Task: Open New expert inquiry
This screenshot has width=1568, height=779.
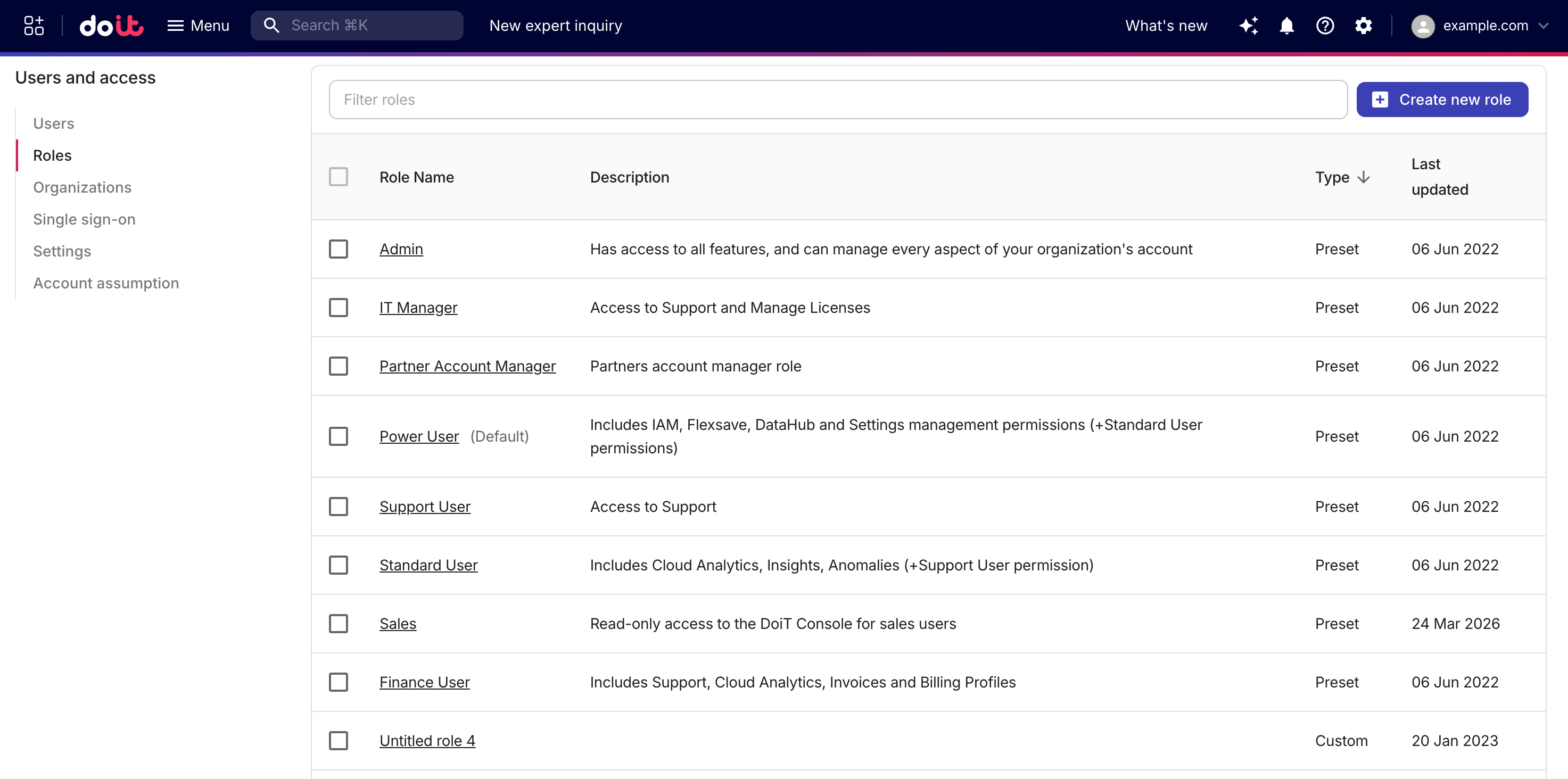Action: tap(556, 26)
